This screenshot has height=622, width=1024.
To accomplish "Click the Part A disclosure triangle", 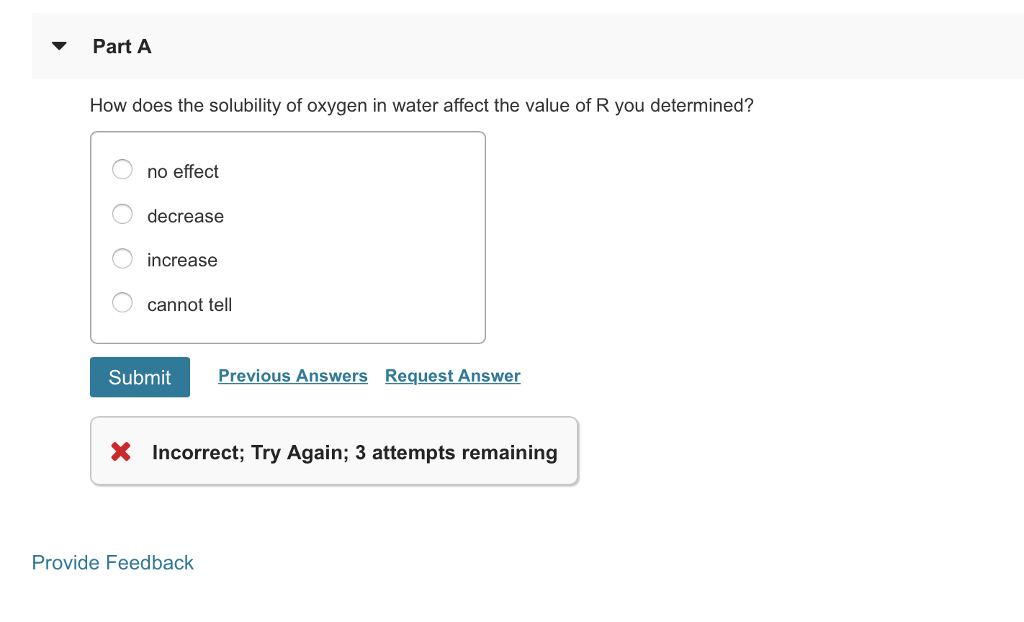I will [58, 45].
